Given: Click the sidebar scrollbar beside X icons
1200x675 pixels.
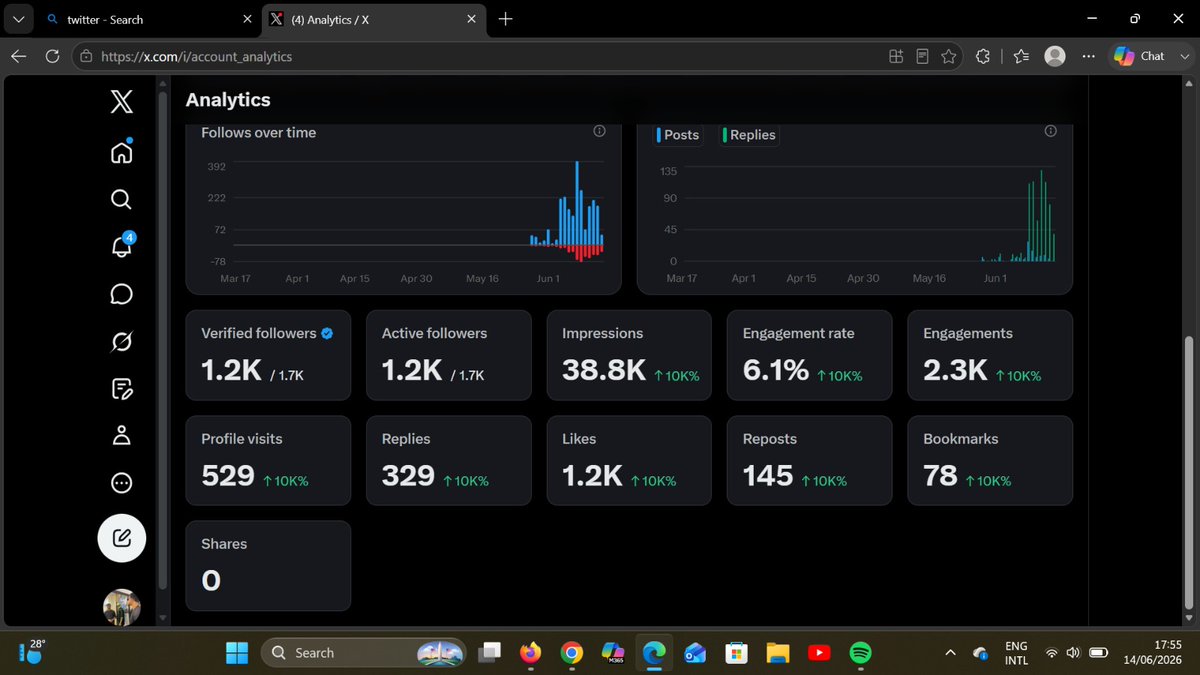Looking at the screenshot, I should (x=163, y=340).
